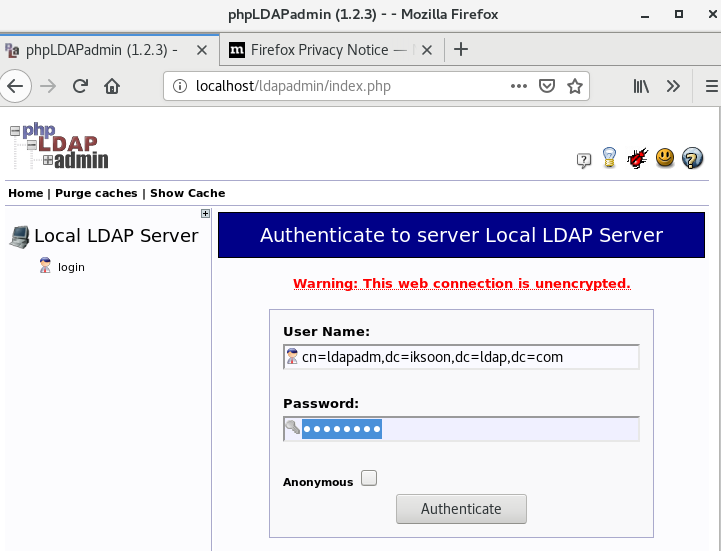Bookmark this page with the star

click(x=575, y=86)
